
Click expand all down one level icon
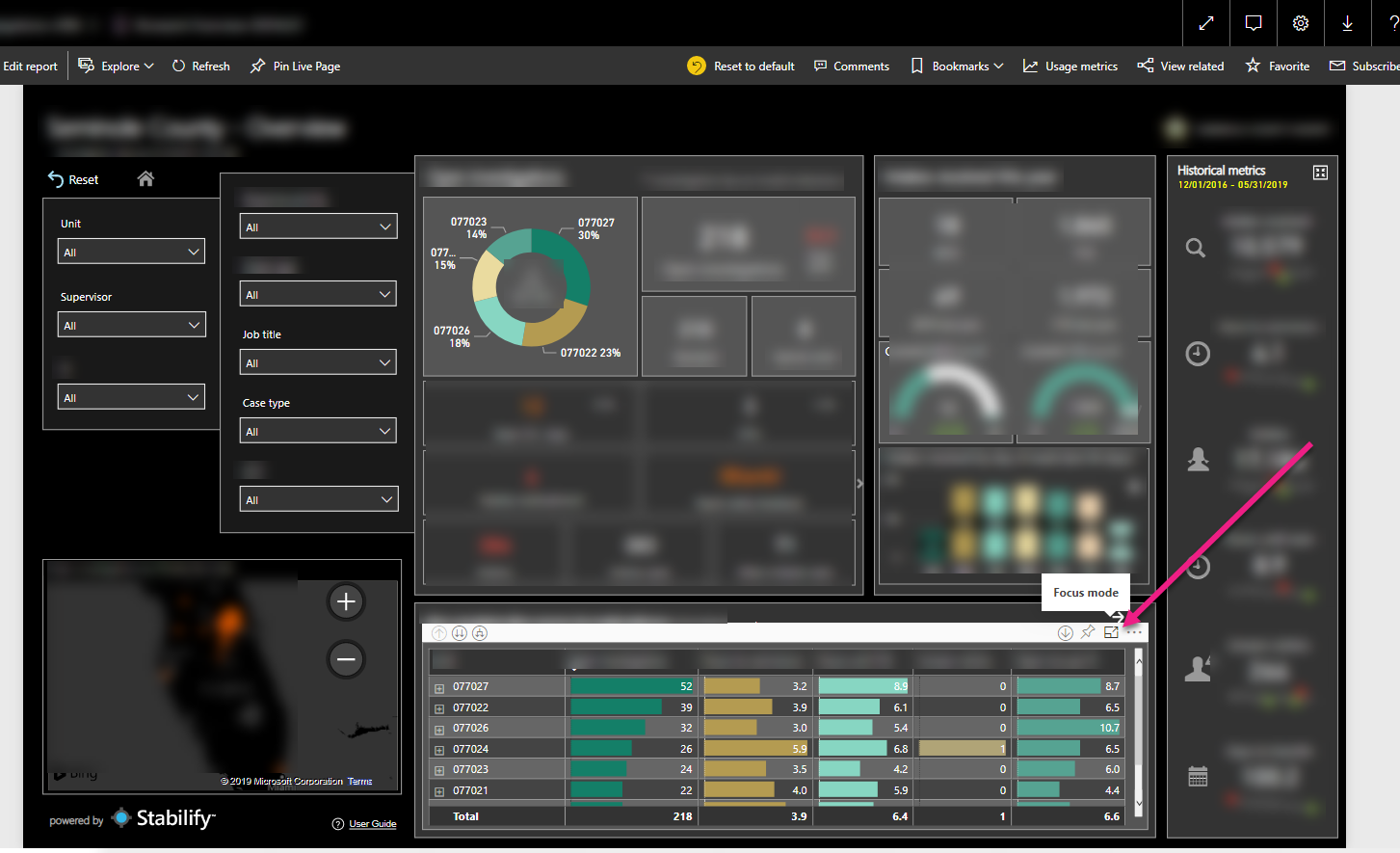(x=480, y=633)
